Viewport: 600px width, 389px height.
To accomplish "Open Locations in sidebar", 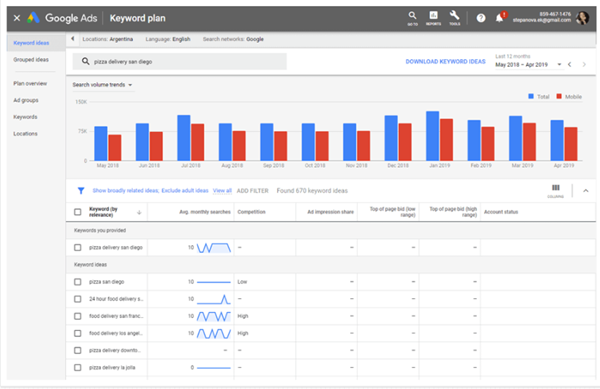I will pyautogui.click(x=25, y=134).
